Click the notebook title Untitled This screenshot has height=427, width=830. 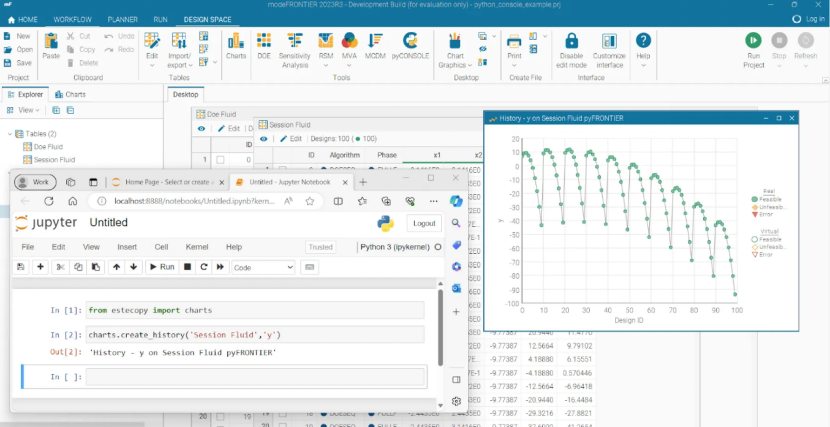pyautogui.click(x=109, y=223)
